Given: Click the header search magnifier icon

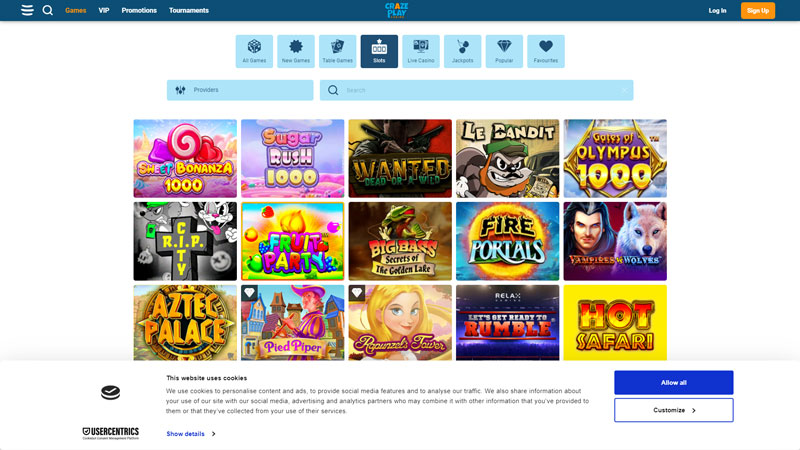Looking at the screenshot, I should [x=47, y=10].
